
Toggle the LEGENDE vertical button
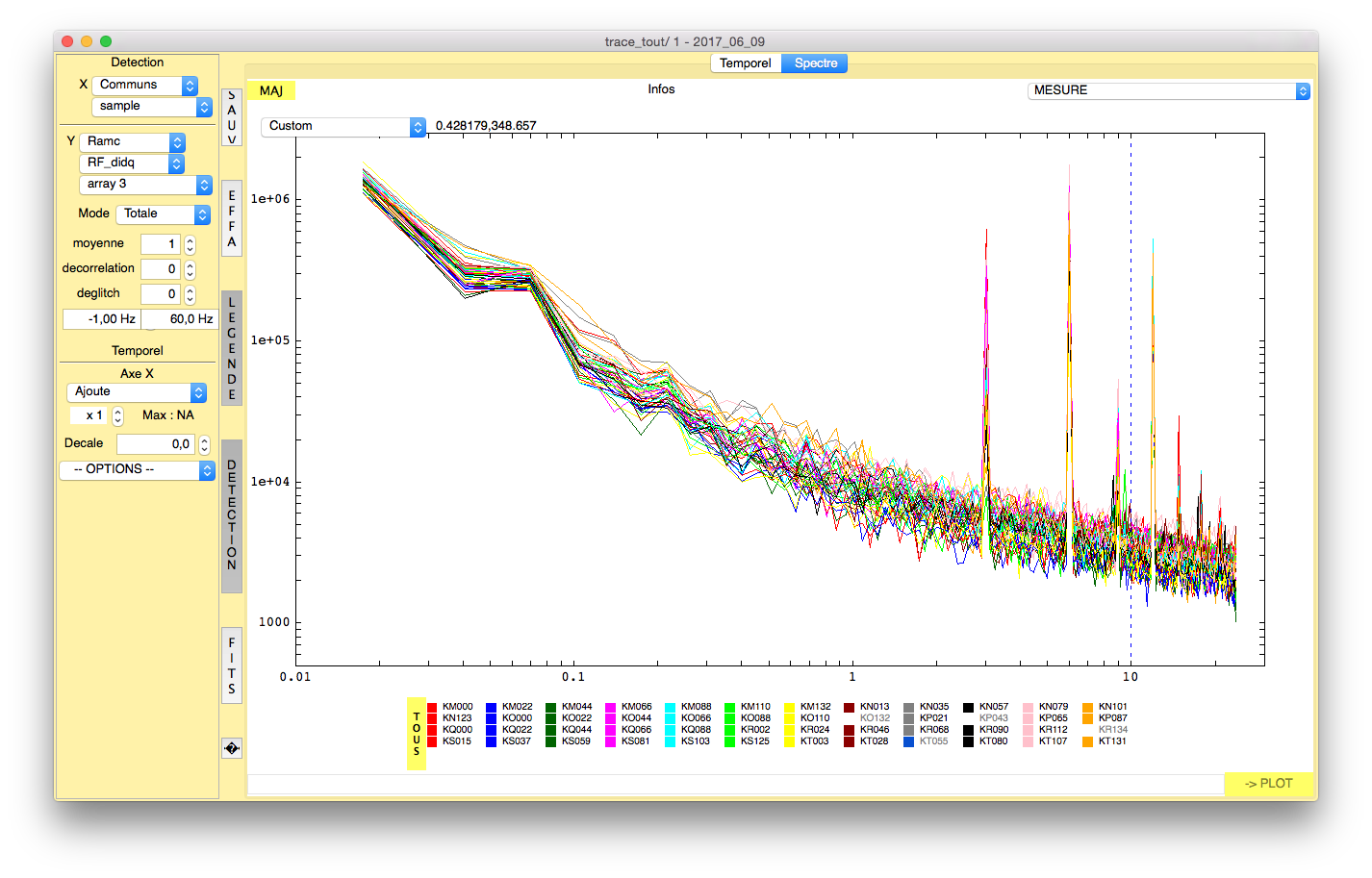(232, 348)
